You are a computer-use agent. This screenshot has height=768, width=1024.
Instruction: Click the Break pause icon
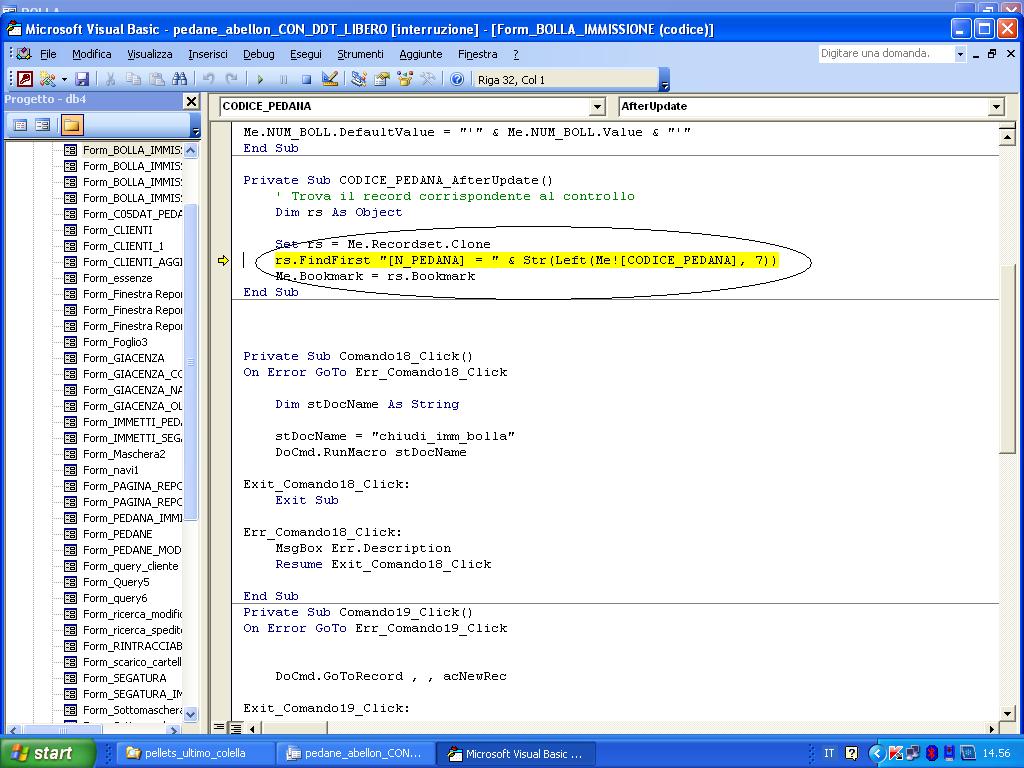283,79
